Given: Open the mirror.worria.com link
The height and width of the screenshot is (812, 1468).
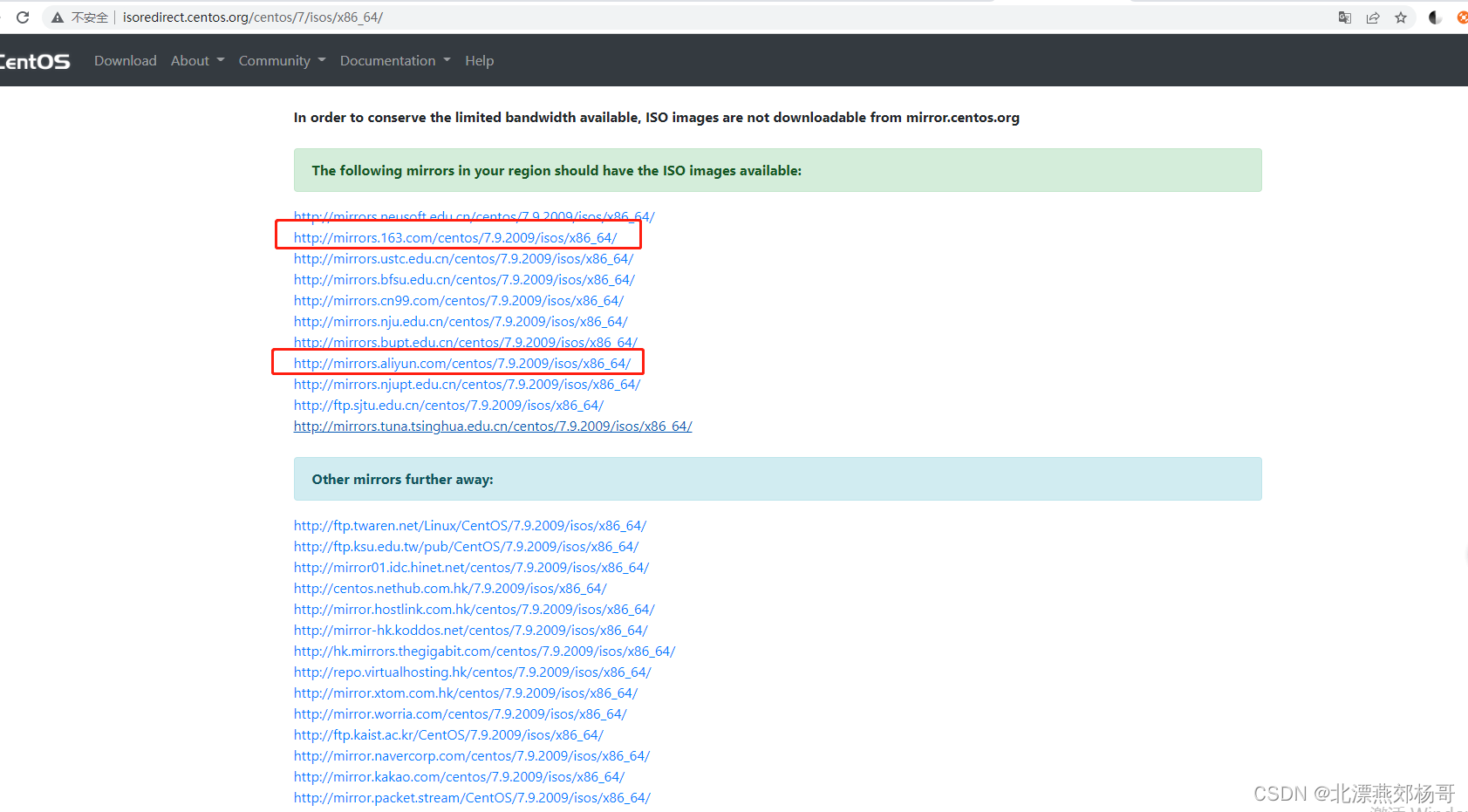Looking at the screenshot, I should pos(461,713).
